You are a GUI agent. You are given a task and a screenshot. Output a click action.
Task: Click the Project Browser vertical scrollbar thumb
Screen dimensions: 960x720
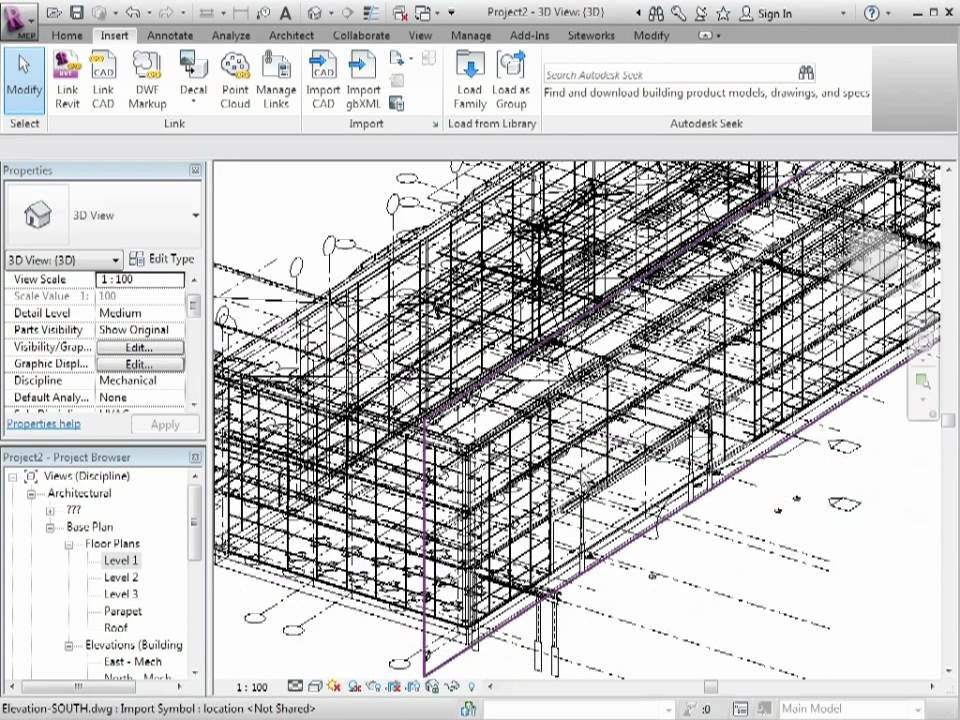click(194, 522)
